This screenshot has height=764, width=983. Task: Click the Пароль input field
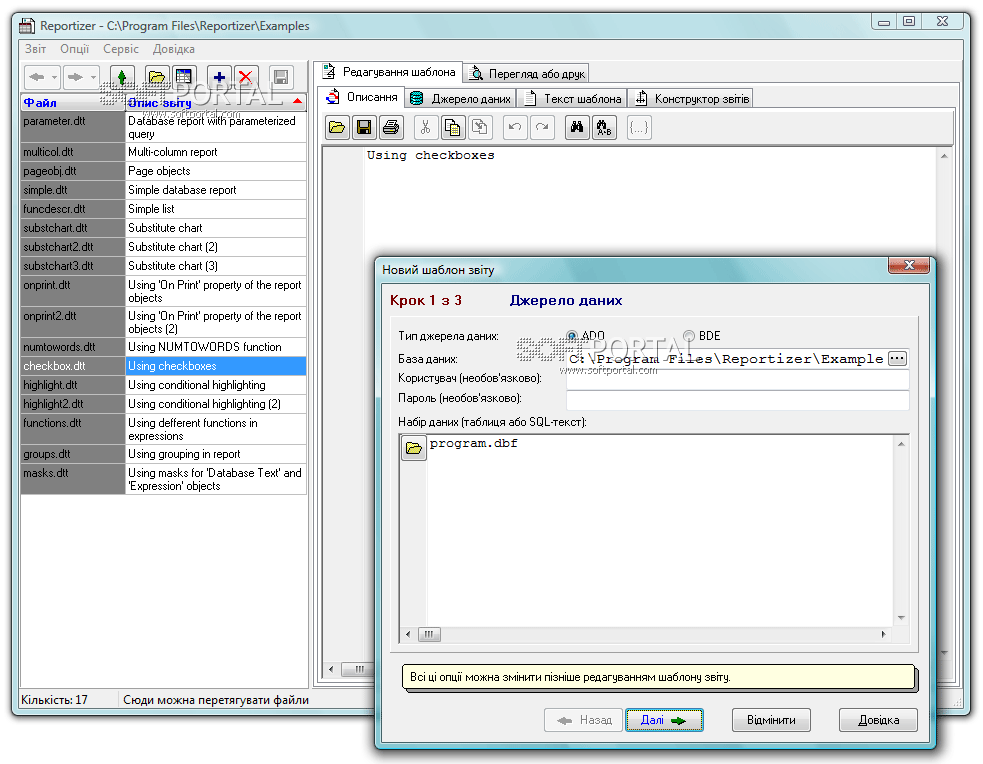[x=737, y=399]
